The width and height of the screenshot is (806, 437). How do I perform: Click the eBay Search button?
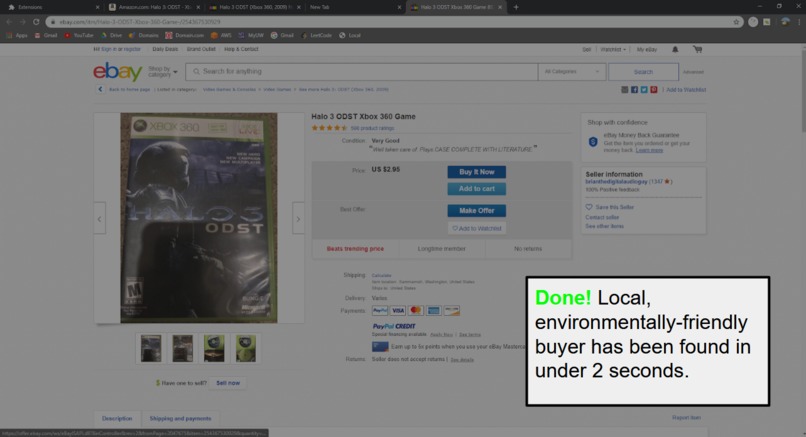pyautogui.click(x=643, y=72)
